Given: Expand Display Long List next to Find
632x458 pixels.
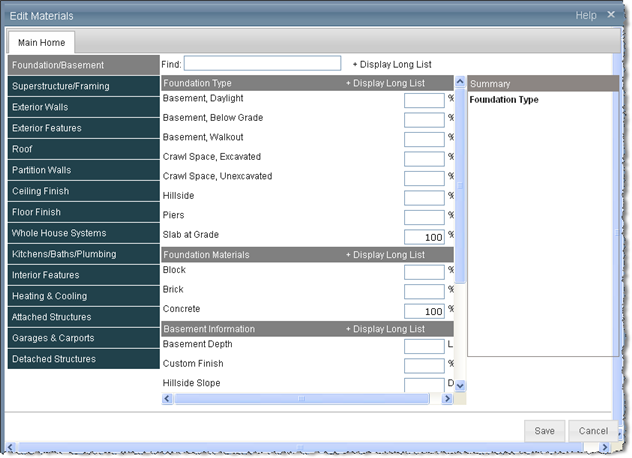Looking at the screenshot, I should click(392, 65).
